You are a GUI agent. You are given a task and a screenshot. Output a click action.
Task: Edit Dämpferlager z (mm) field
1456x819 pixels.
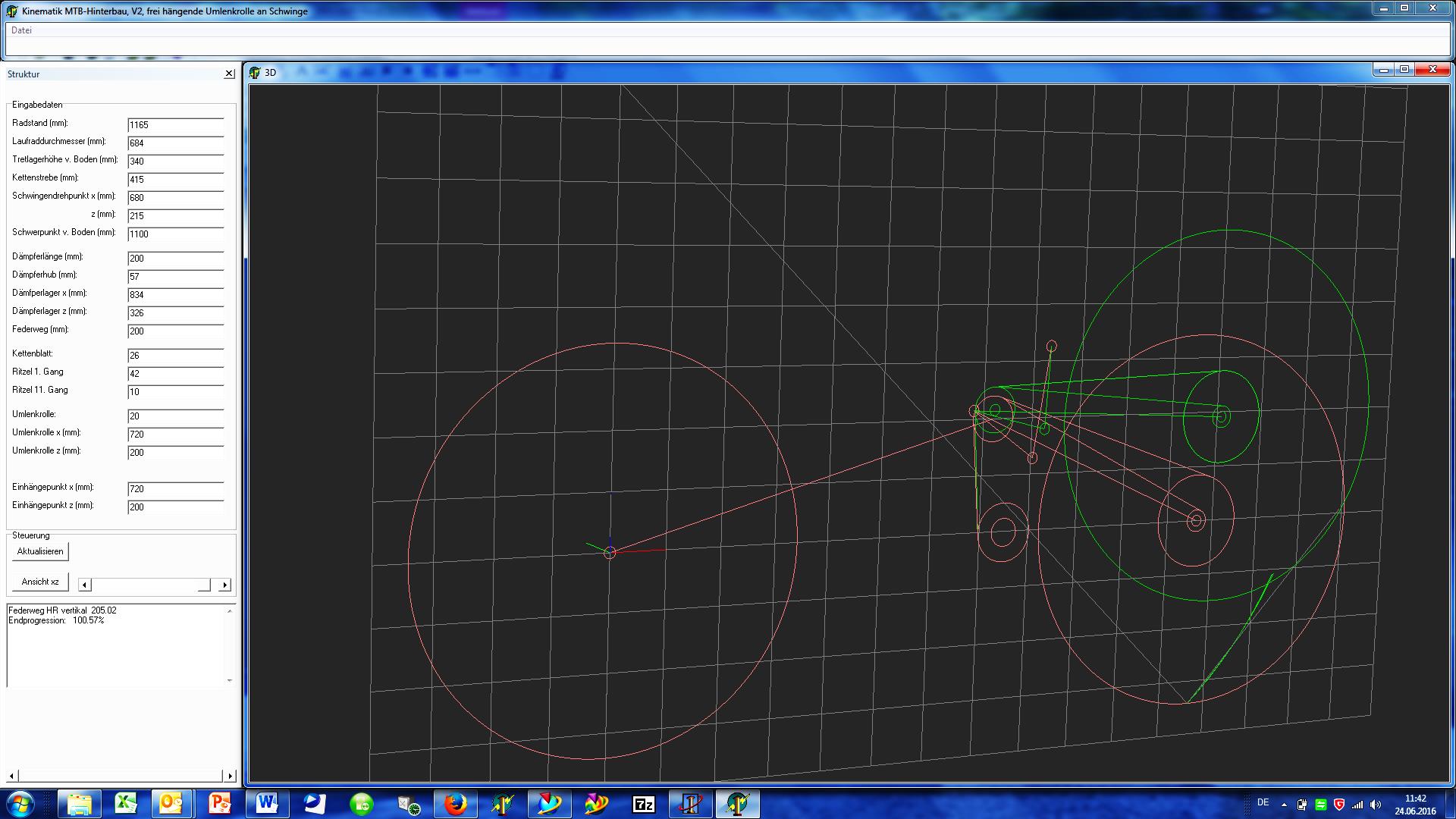point(176,313)
